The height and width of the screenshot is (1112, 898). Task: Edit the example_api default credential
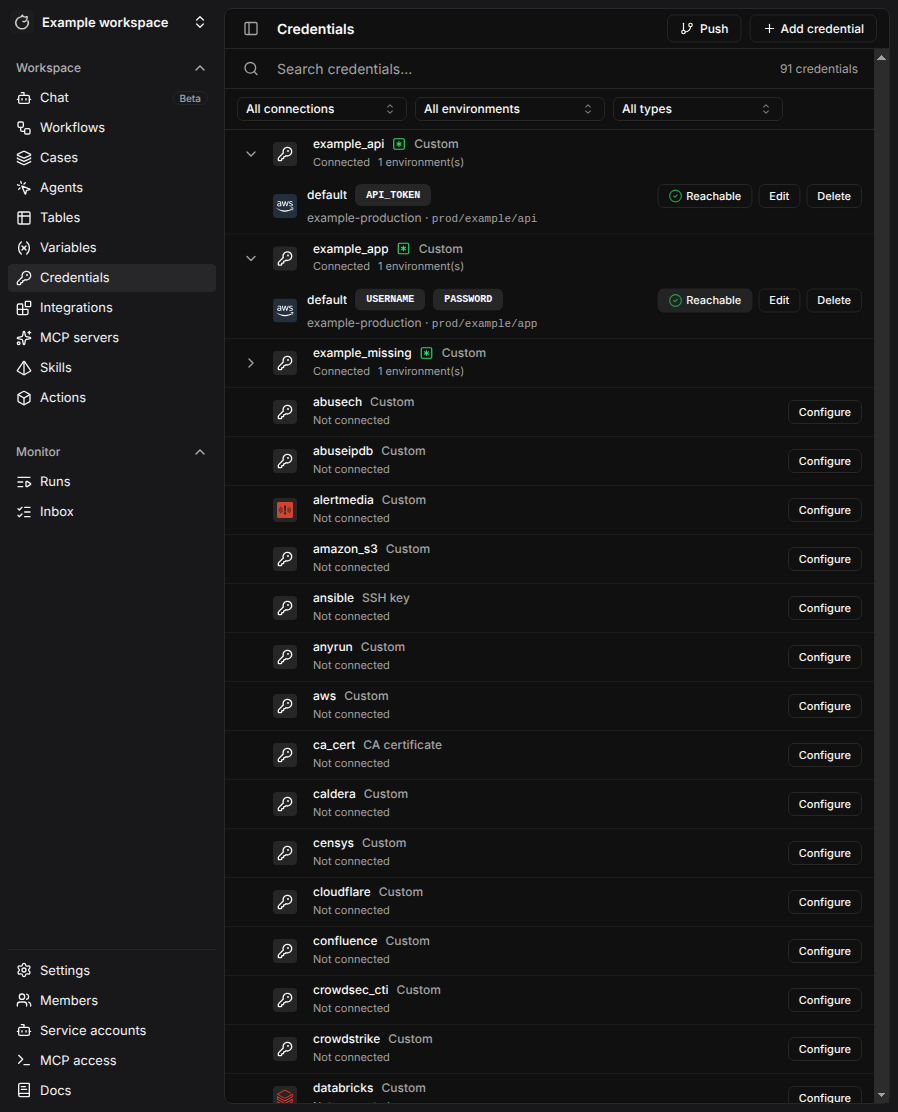[x=779, y=196]
